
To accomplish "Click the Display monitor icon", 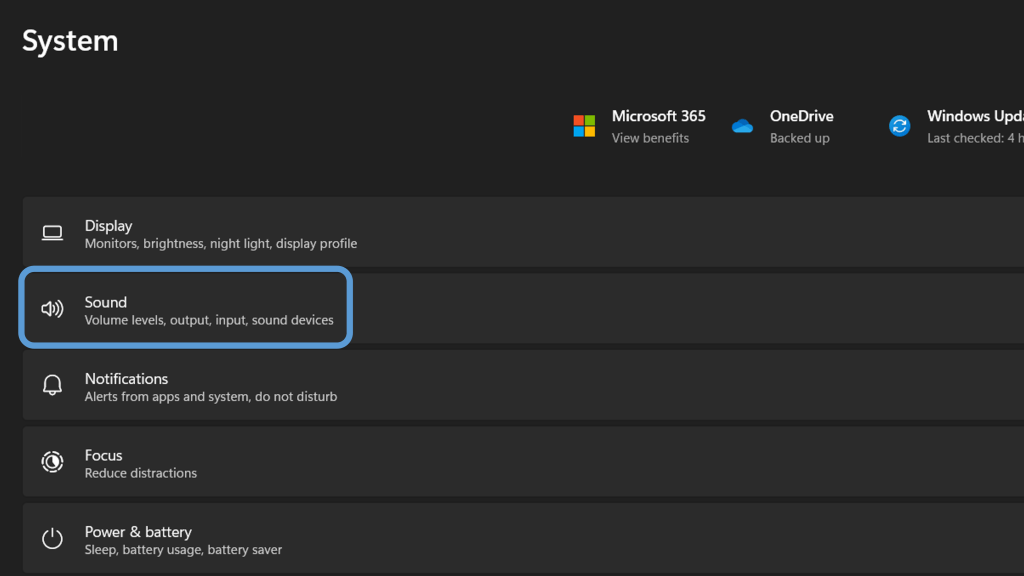I will click(52, 233).
